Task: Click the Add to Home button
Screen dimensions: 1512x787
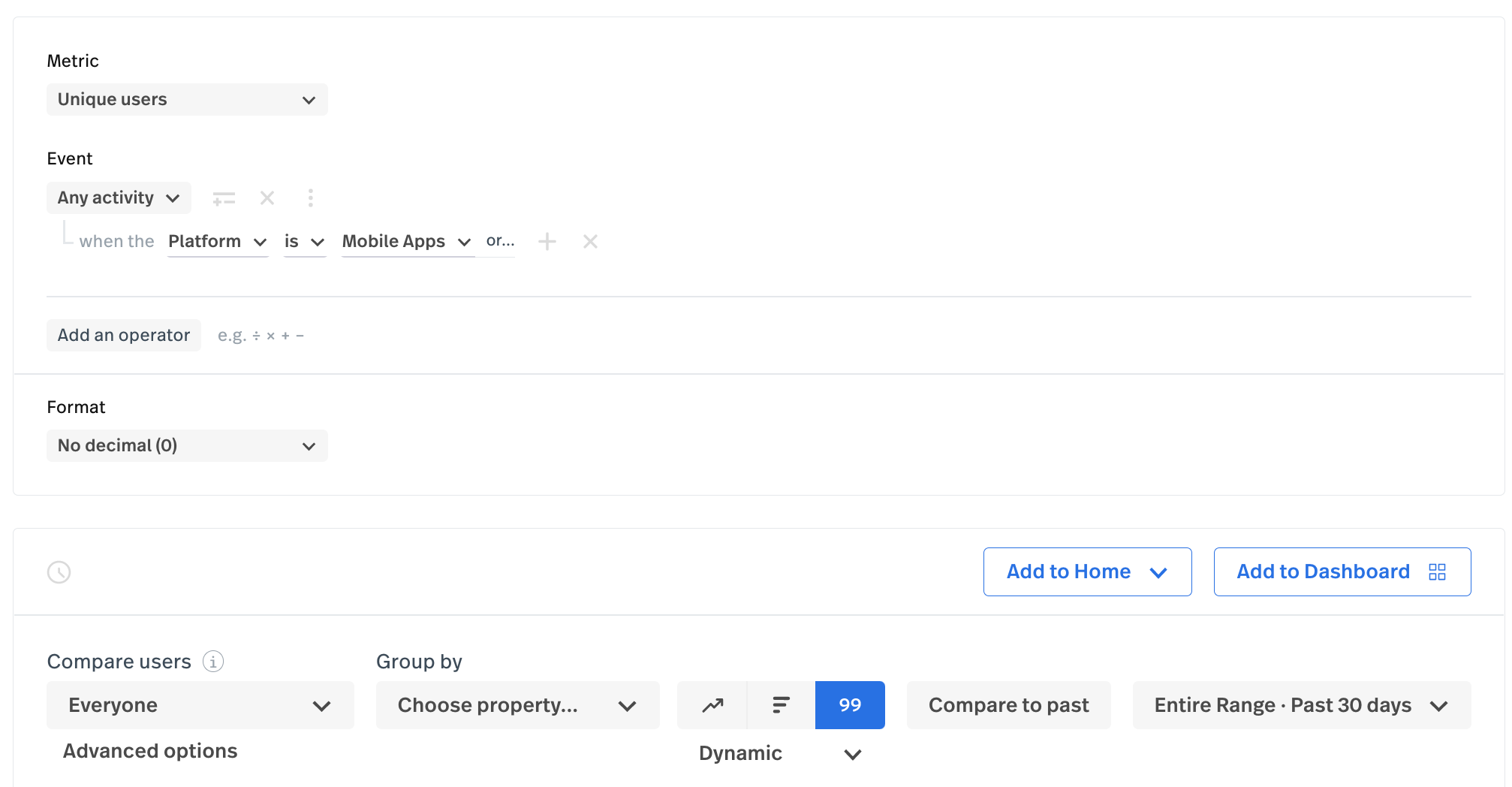Action: pos(1087,572)
